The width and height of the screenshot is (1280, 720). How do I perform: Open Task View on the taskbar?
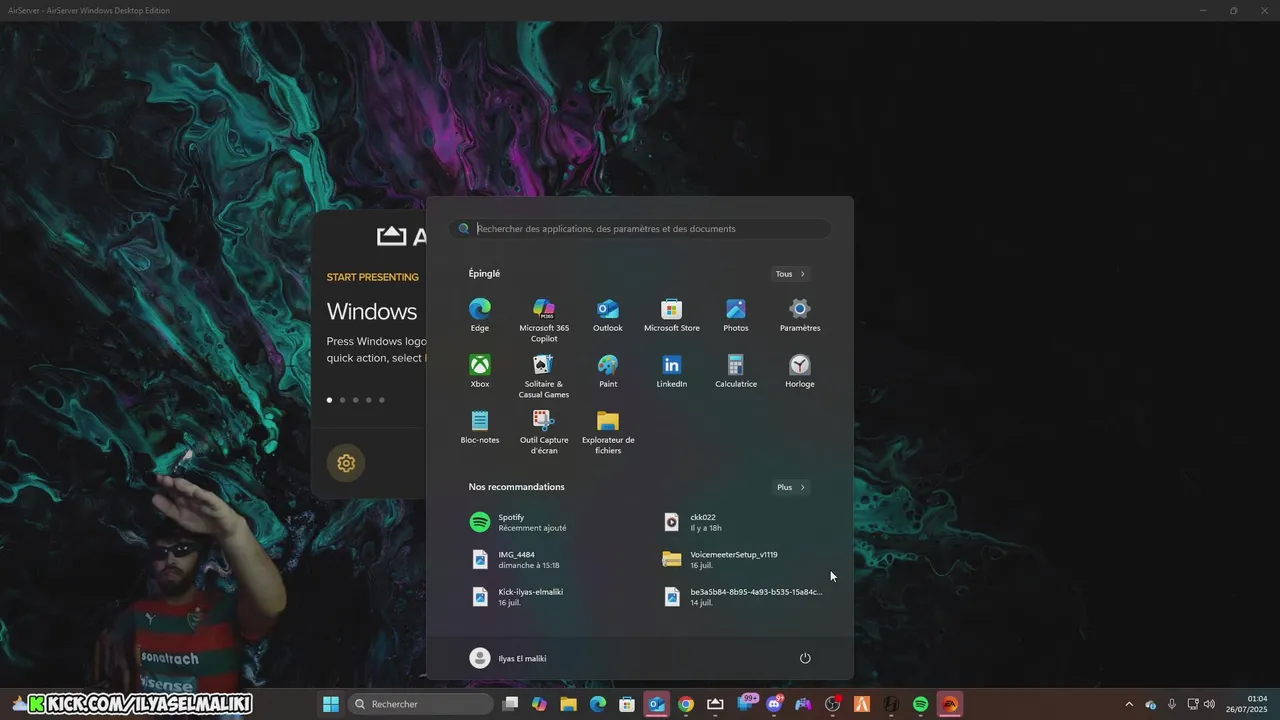pos(510,704)
